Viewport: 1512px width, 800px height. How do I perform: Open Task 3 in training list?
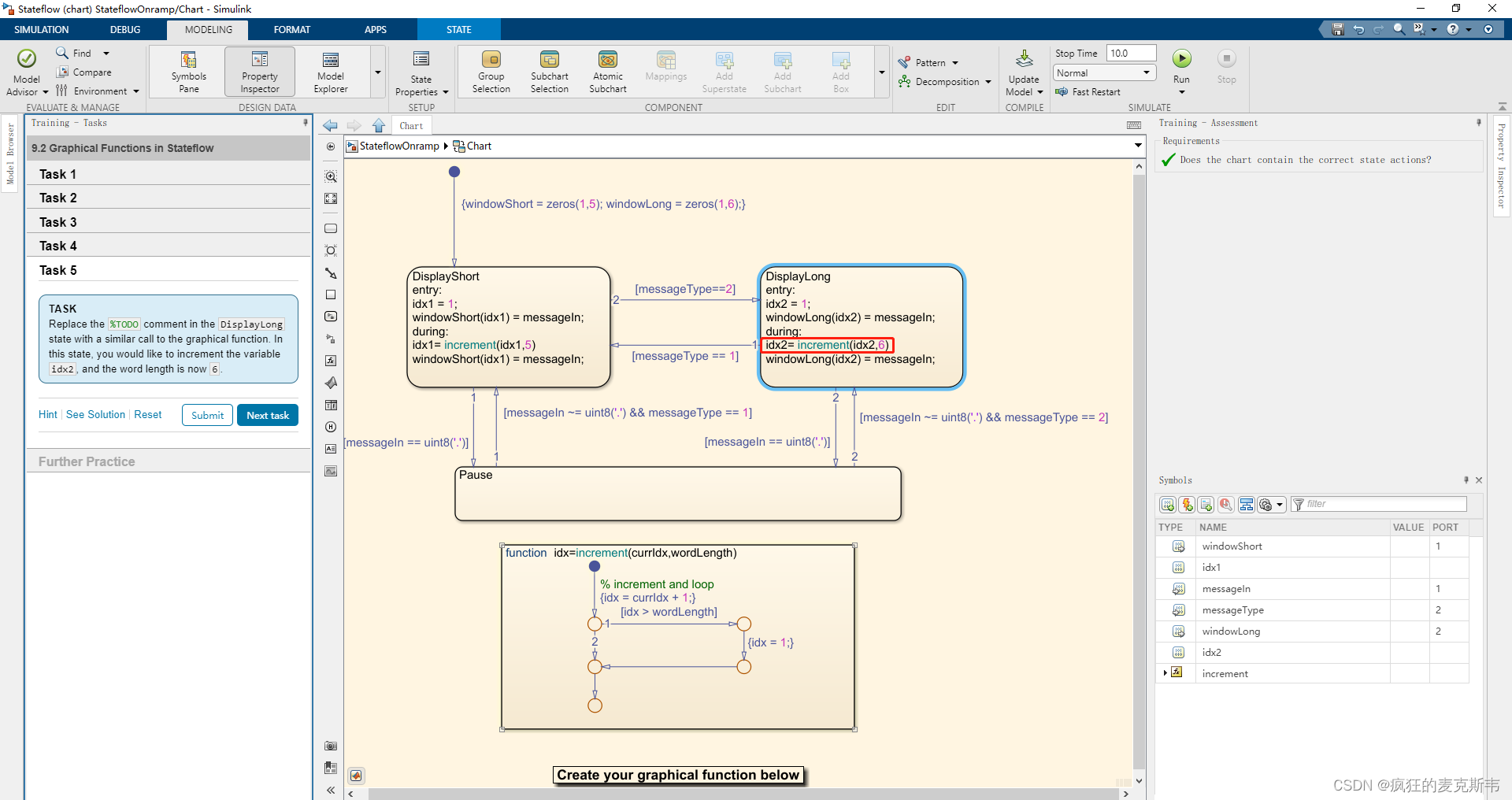pos(168,222)
